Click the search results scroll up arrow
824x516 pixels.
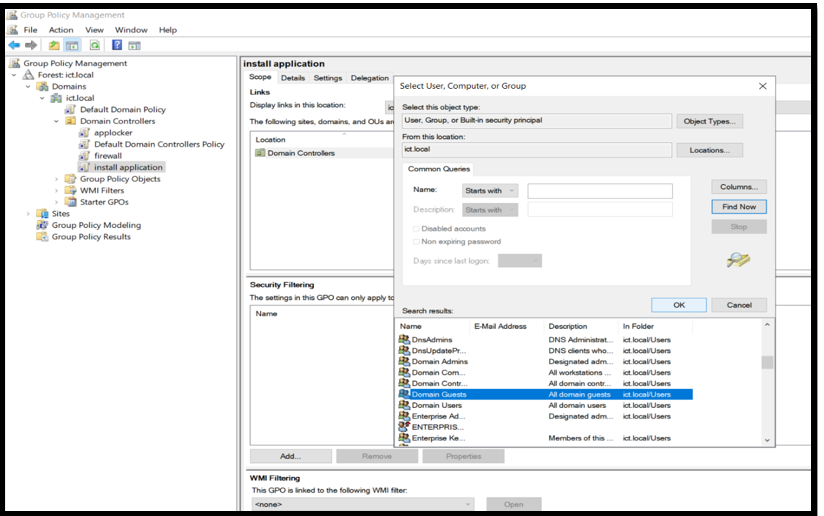coord(767,325)
